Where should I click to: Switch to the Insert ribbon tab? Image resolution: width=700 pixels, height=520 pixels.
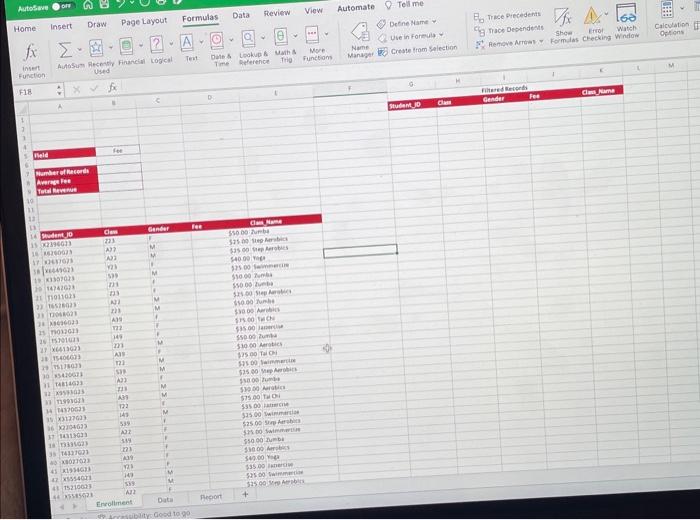tap(61, 26)
